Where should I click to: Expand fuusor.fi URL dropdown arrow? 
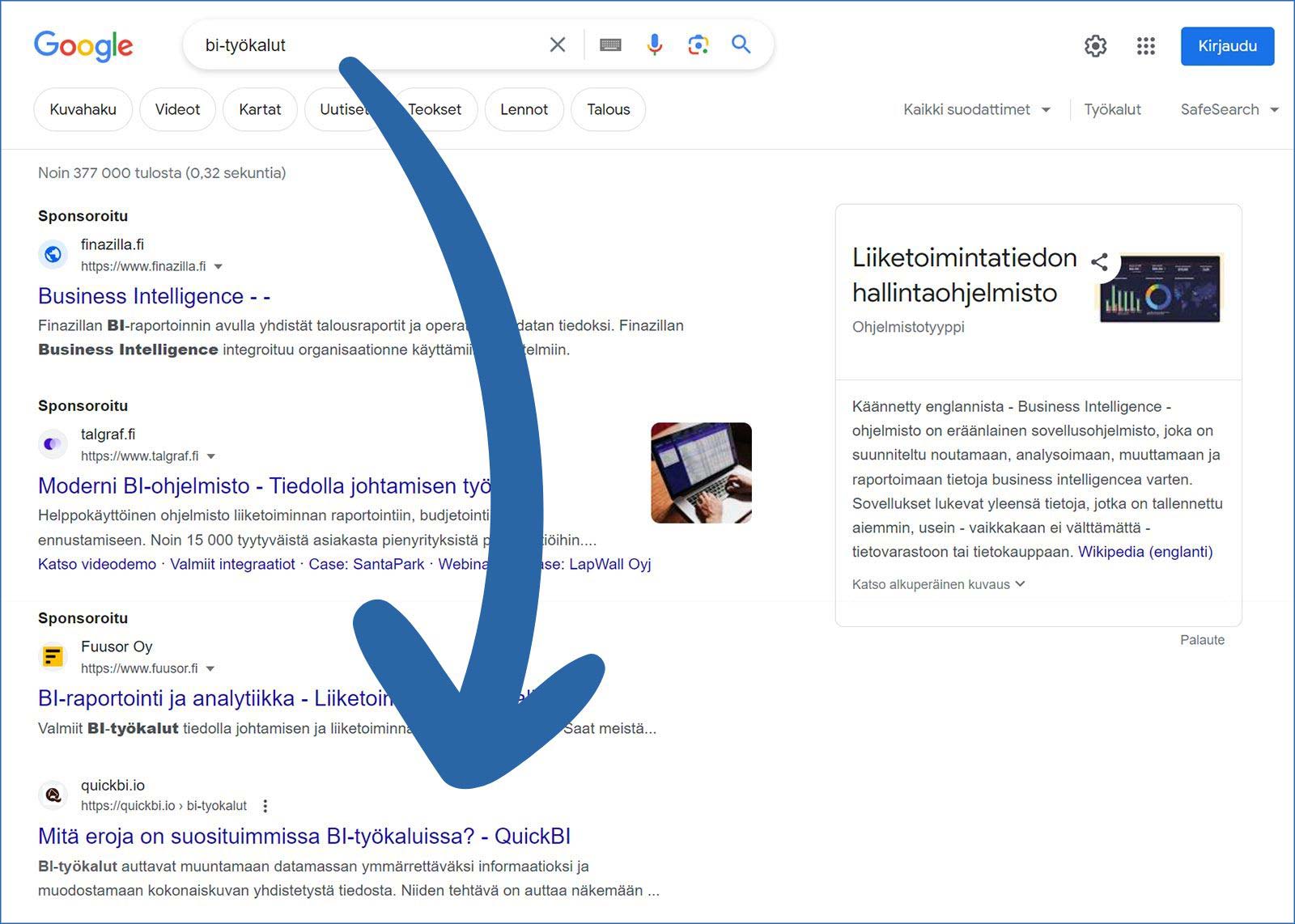[x=210, y=668]
